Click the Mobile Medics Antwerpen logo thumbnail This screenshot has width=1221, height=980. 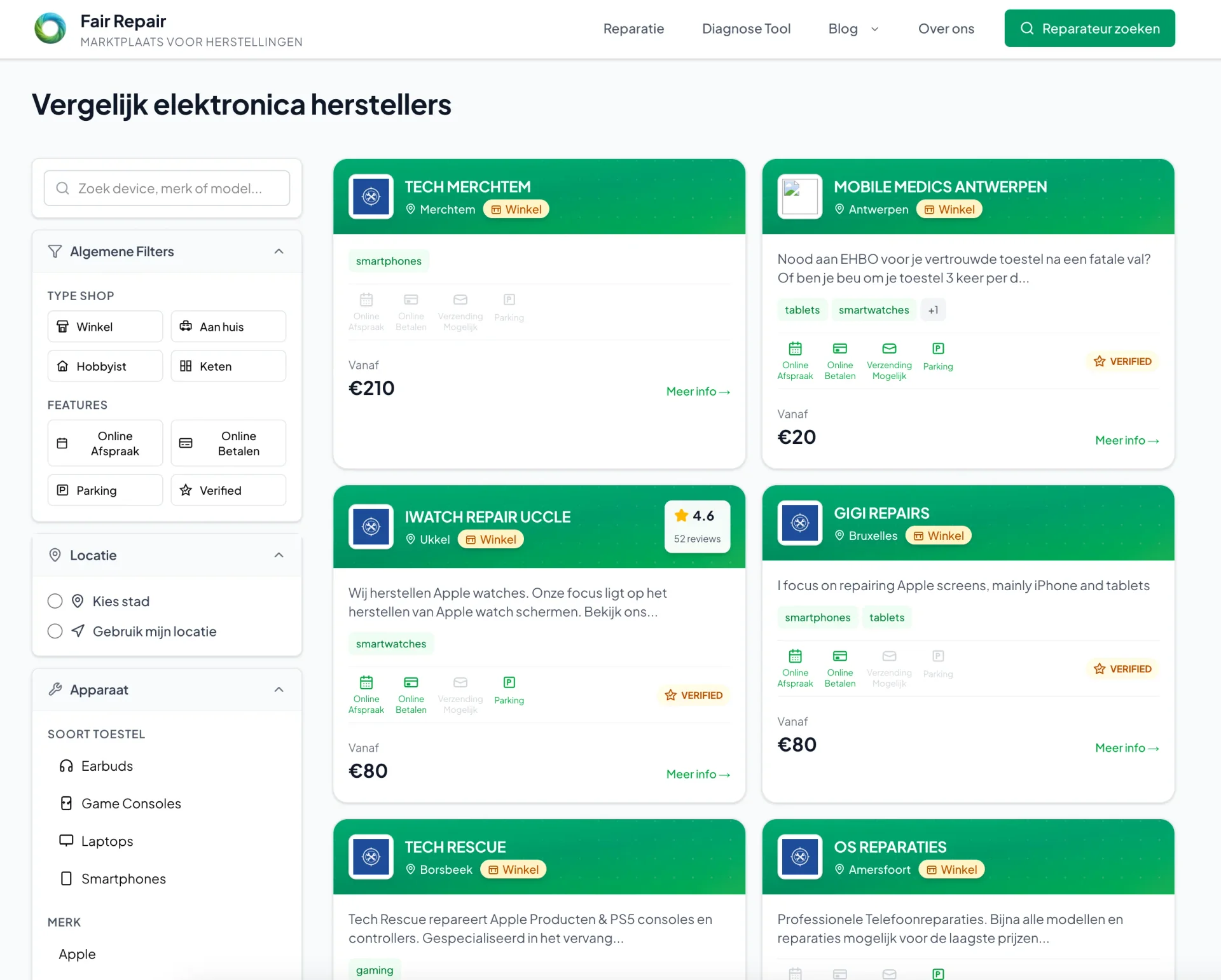click(799, 197)
